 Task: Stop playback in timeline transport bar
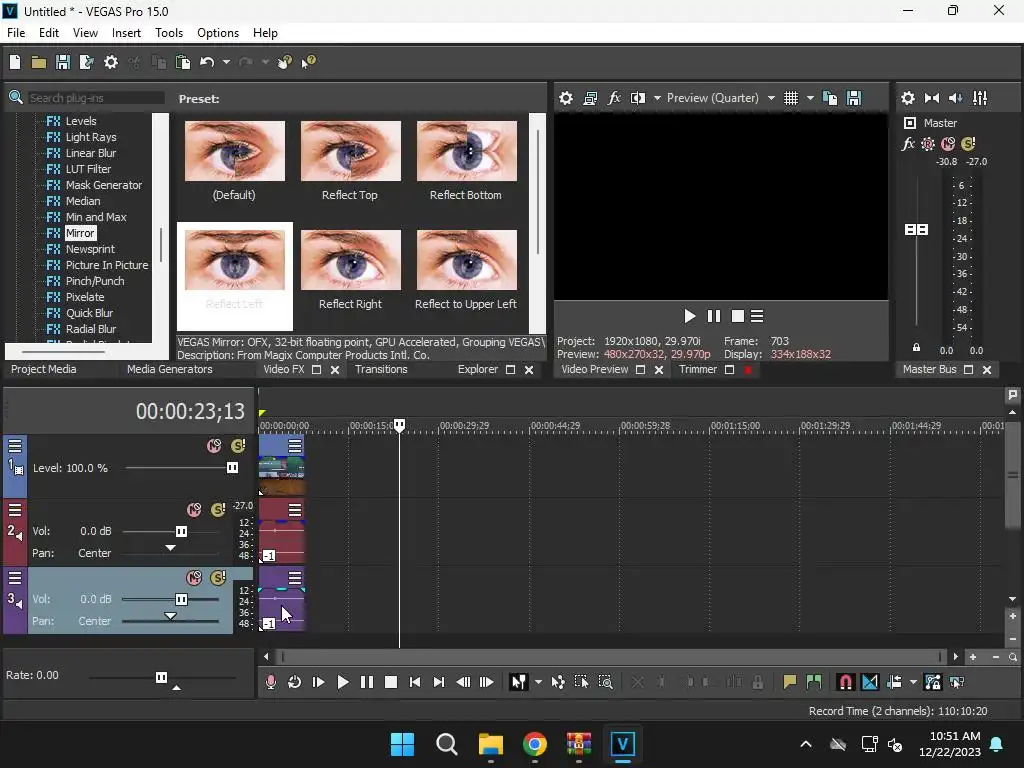coord(391,682)
